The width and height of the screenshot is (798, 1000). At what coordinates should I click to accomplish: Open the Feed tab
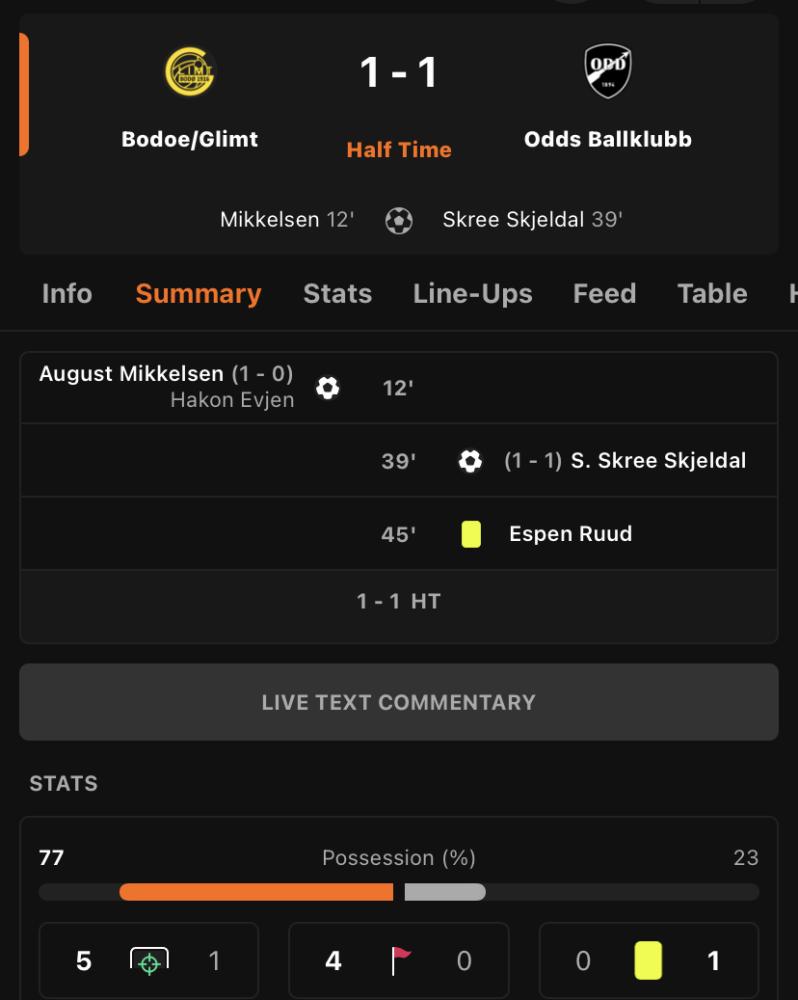pyautogui.click(x=605, y=294)
